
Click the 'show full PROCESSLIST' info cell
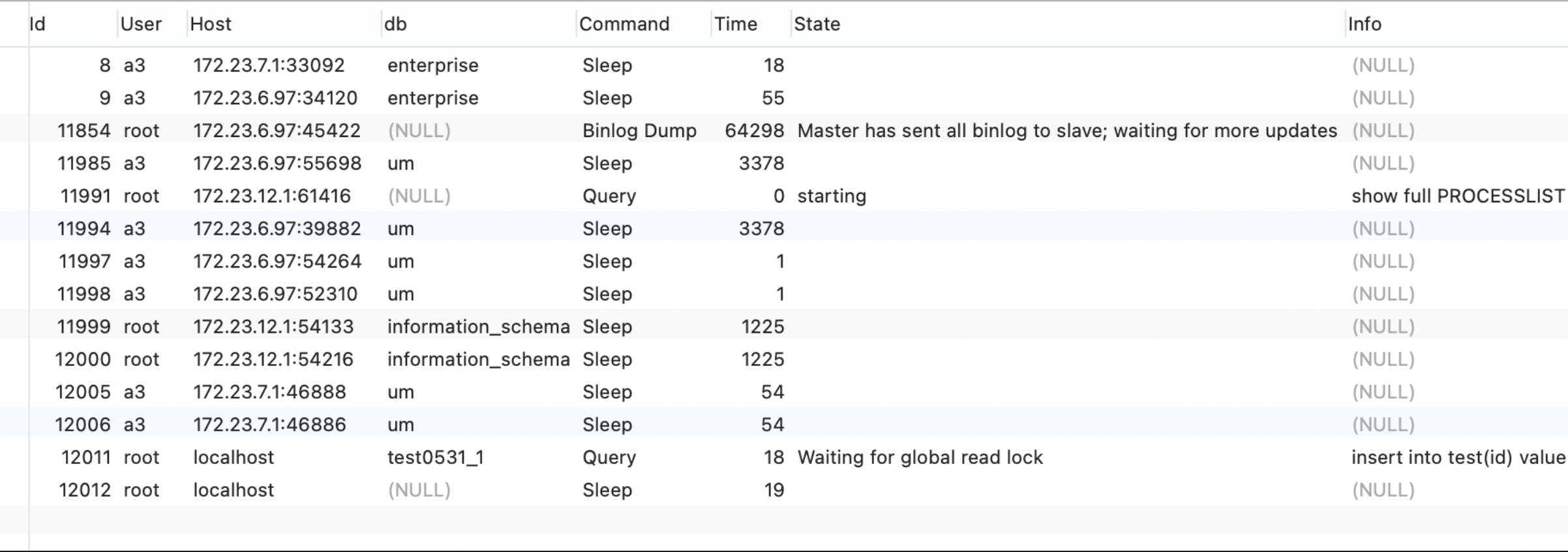(x=1457, y=196)
